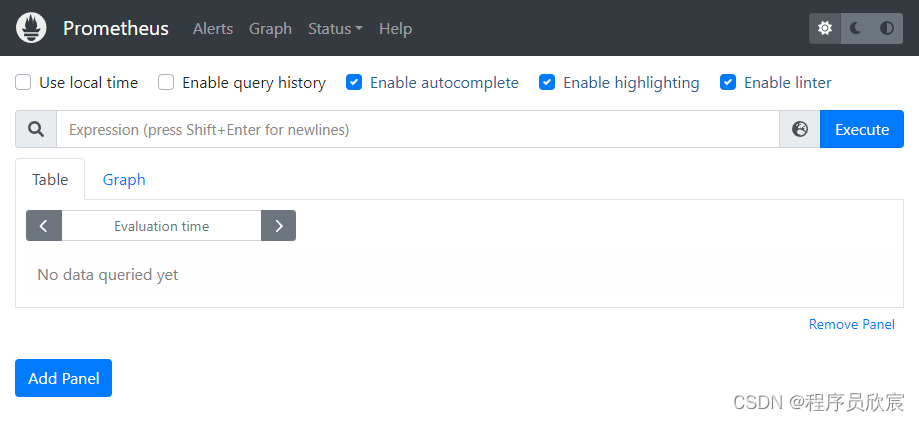This screenshot has width=919, height=421.
Task: Switch to light theme sun icon
Action: point(825,28)
